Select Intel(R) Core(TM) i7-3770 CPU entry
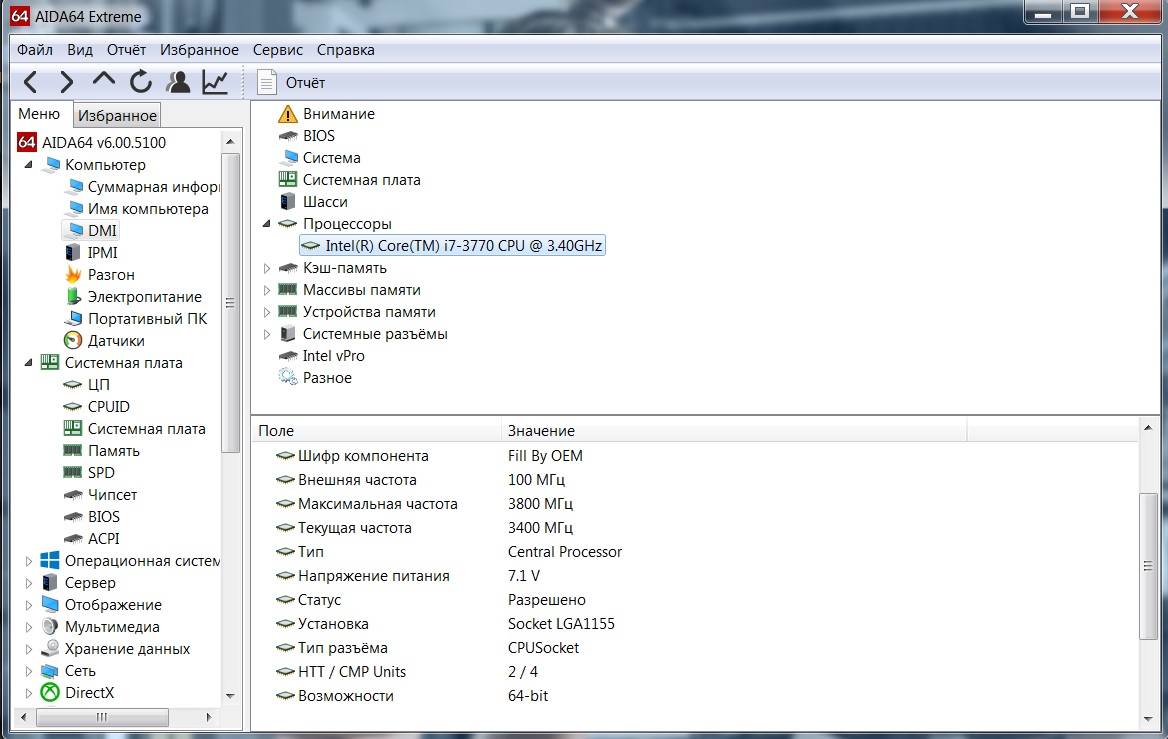Image resolution: width=1168 pixels, height=739 pixels. coord(452,246)
